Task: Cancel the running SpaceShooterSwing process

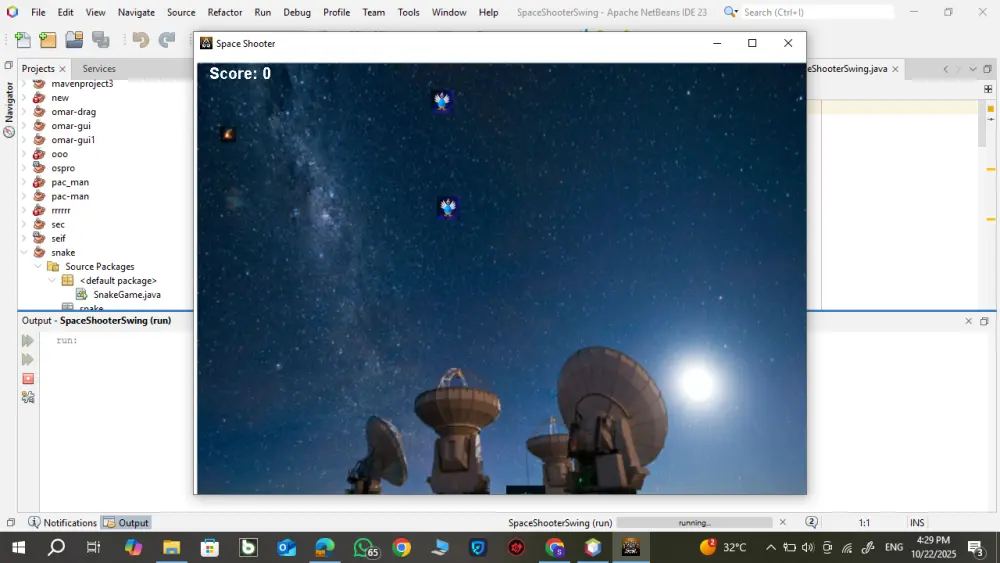Action: click(783, 522)
